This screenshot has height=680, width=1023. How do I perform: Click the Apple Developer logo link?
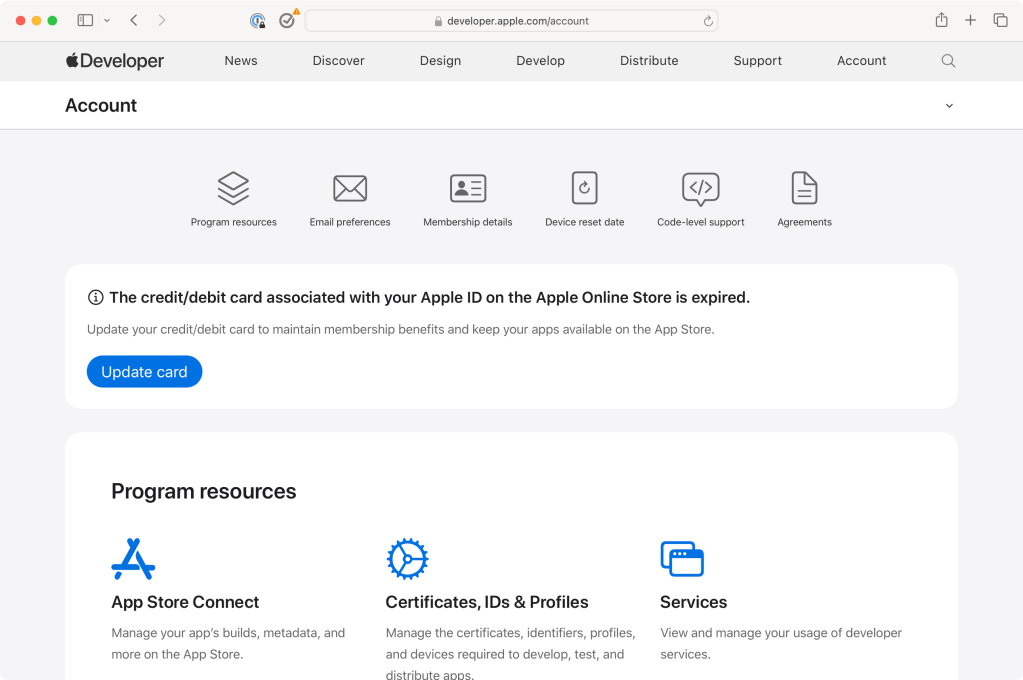(115, 61)
